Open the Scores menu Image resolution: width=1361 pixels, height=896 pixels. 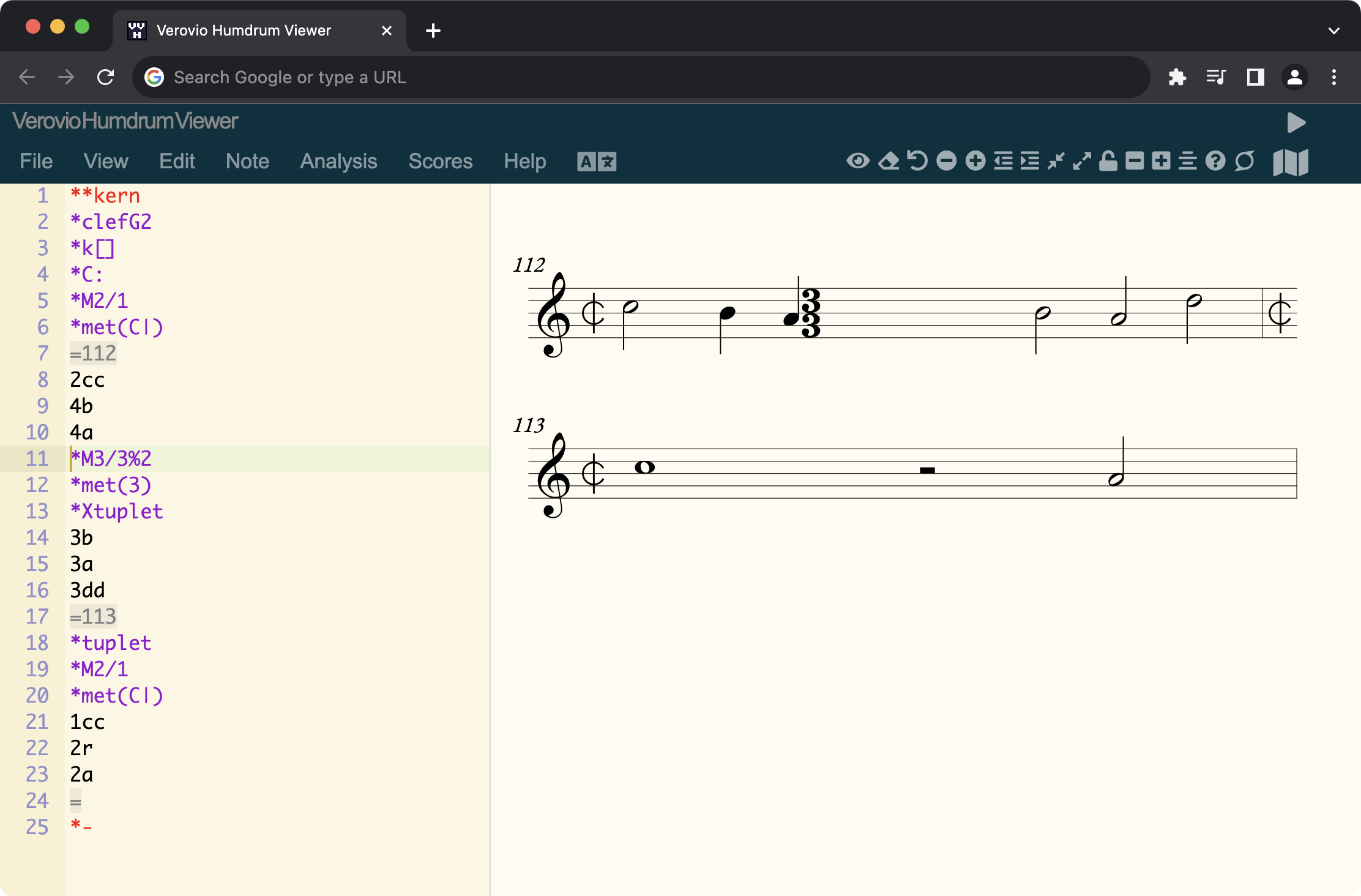440,161
